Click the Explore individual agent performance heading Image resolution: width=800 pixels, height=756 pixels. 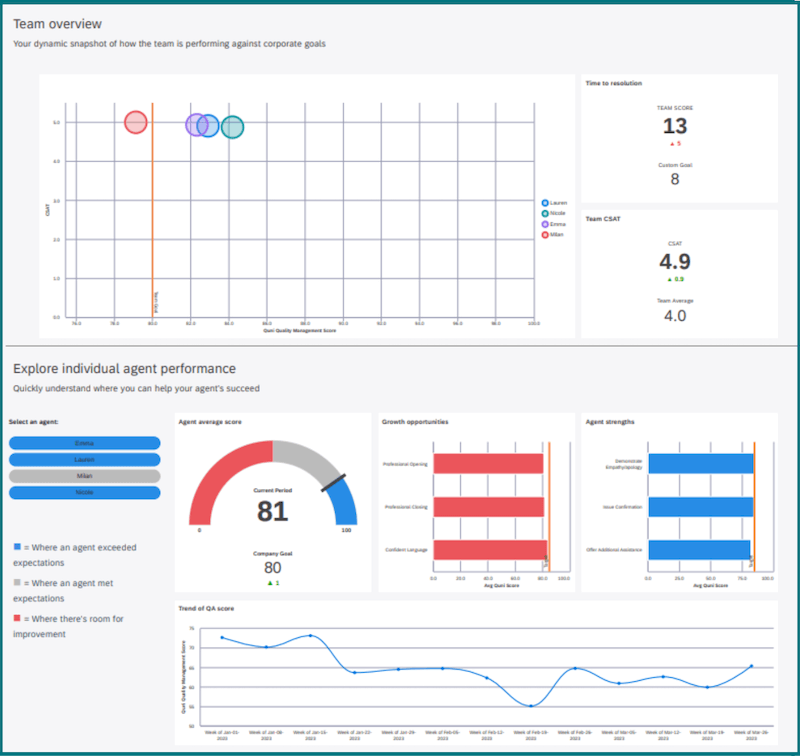pos(124,369)
